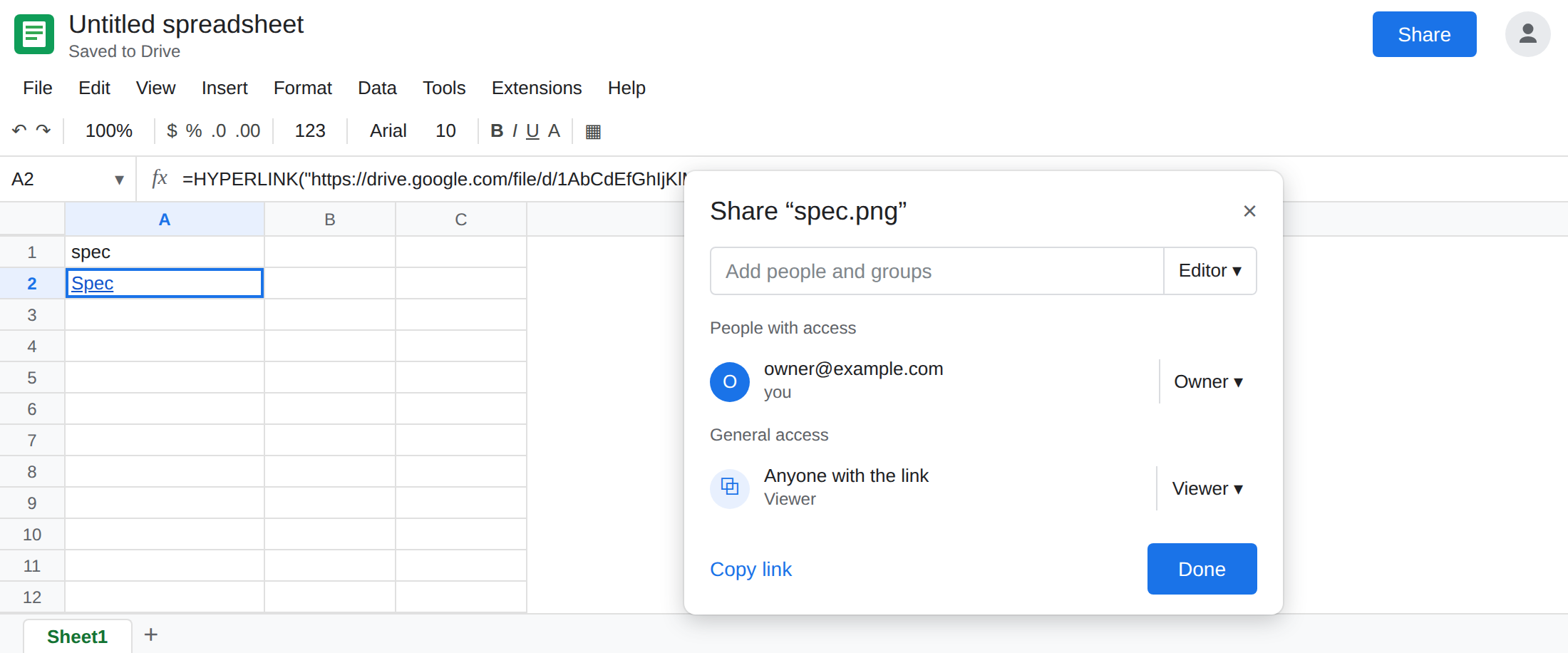Screen dimensions: 1568x653
Task: Click the Saved to Drive status
Action: (124, 51)
